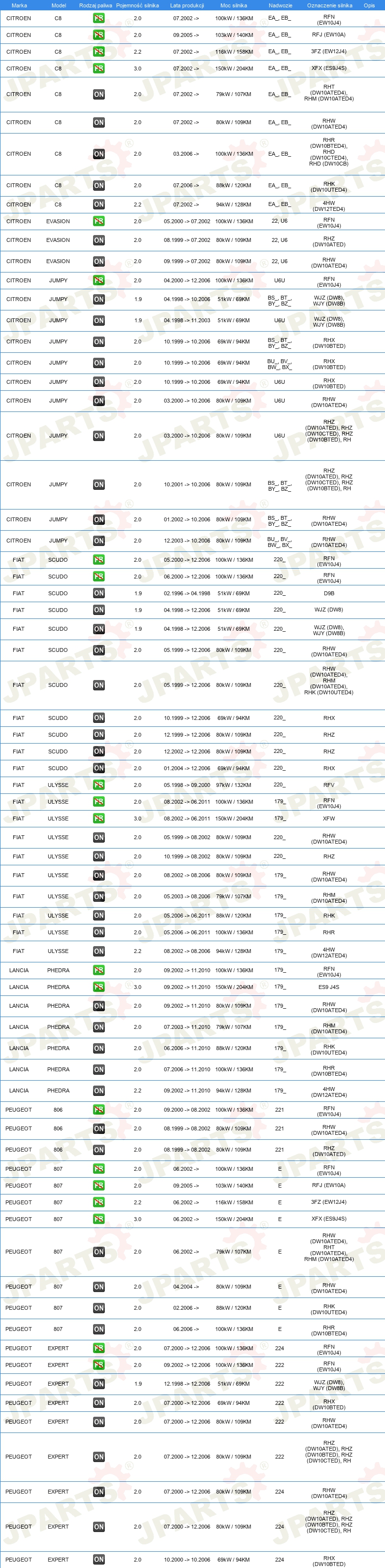
Task: Click the Rodzaj paliwa column header
Action: click(96, 5)
